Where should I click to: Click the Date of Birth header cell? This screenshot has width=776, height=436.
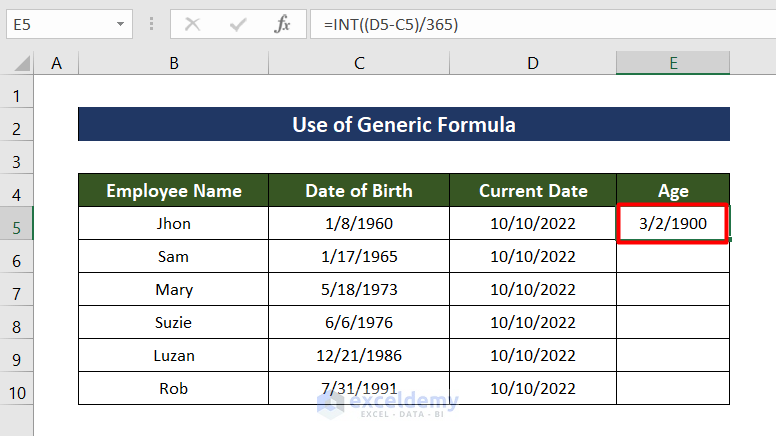click(359, 190)
